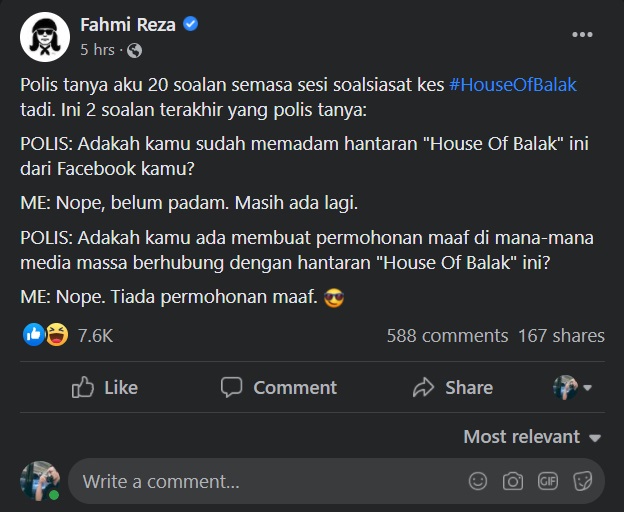The height and width of the screenshot is (512, 624).
Task: Like this post
Action: click(105, 387)
